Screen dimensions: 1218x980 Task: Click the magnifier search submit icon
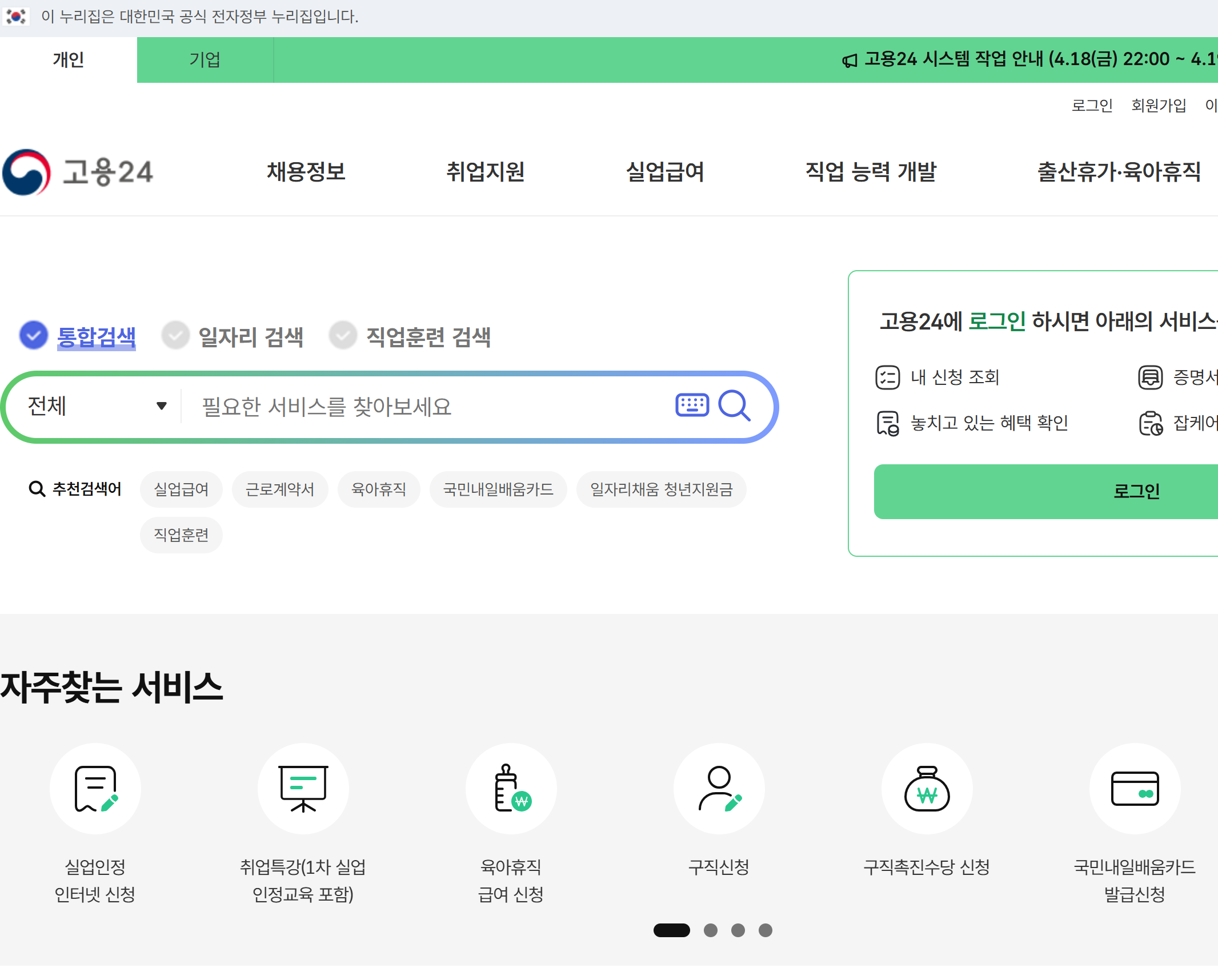(x=734, y=405)
